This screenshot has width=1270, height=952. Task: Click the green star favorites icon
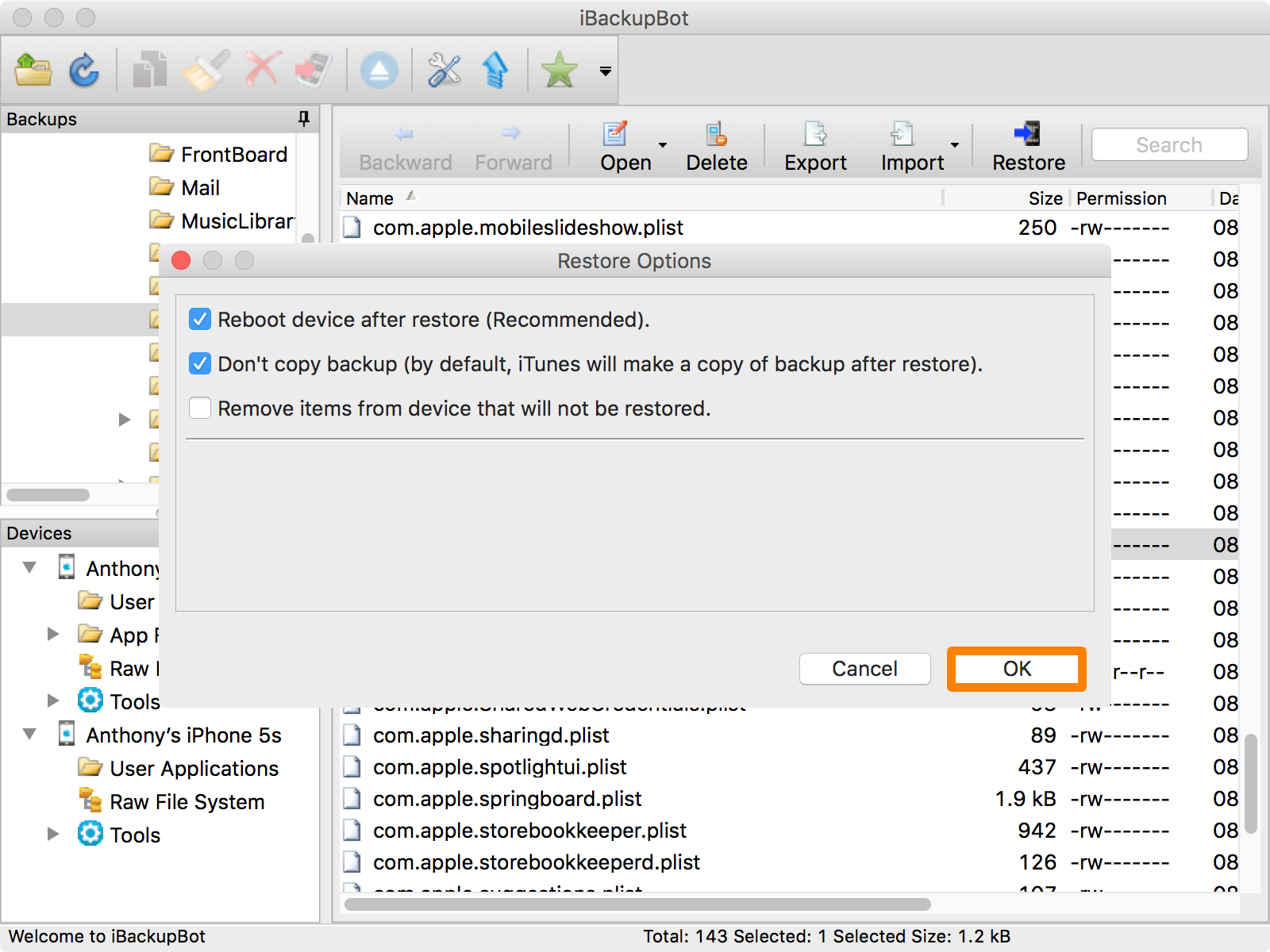tap(560, 71)
